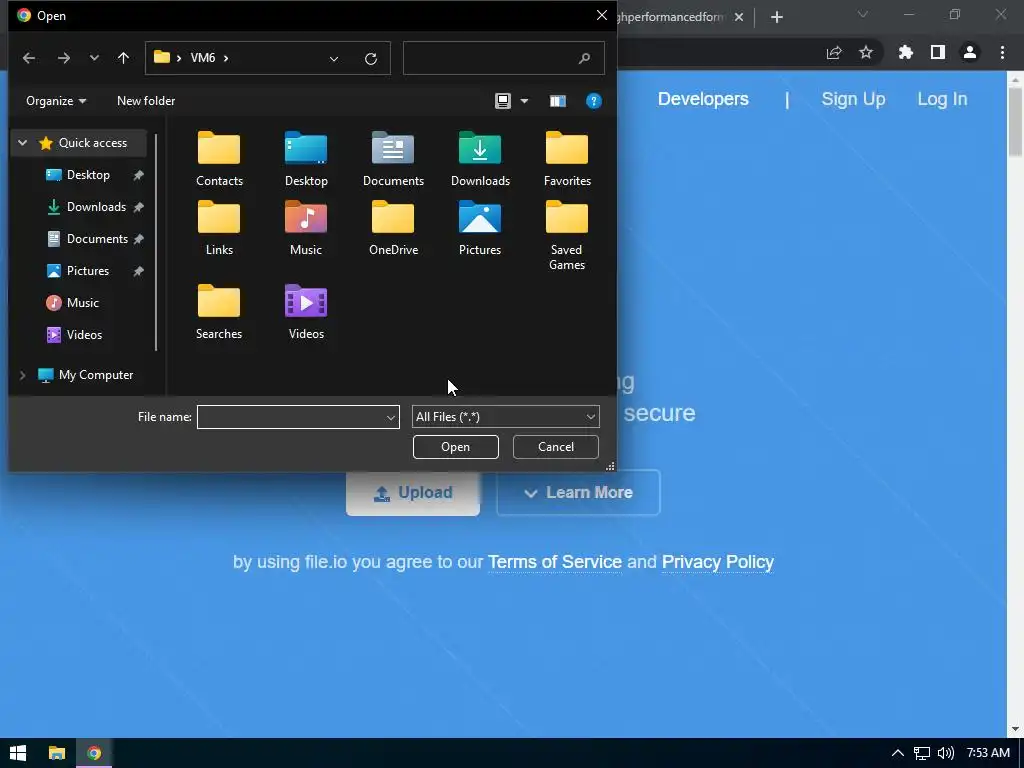
Task: Open Developers link in page header
Action: click(703, 99)
